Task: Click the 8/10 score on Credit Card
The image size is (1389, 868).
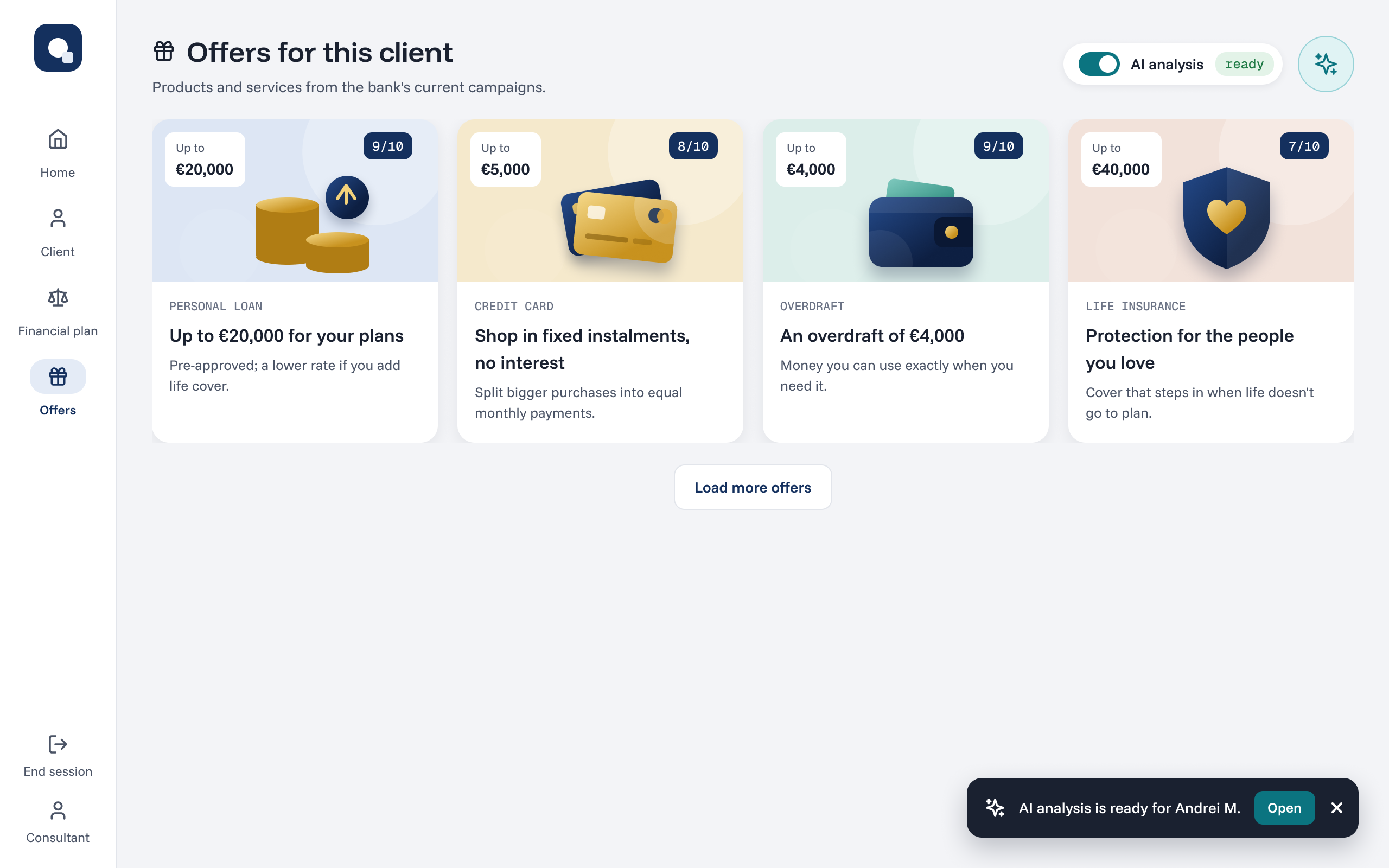Action: point(693,146)
